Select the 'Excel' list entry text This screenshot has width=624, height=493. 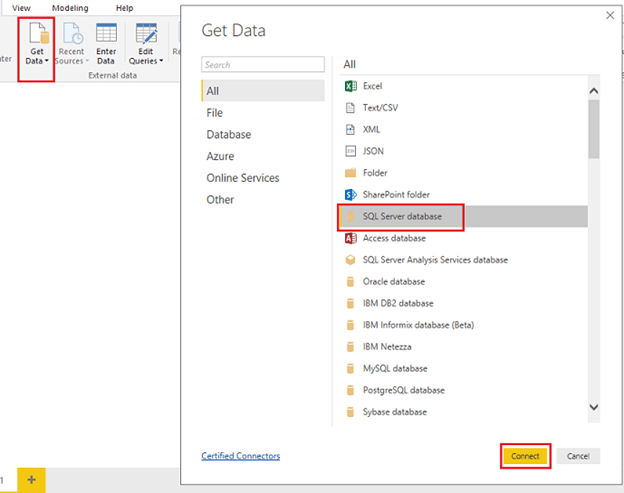coord(372,86)
